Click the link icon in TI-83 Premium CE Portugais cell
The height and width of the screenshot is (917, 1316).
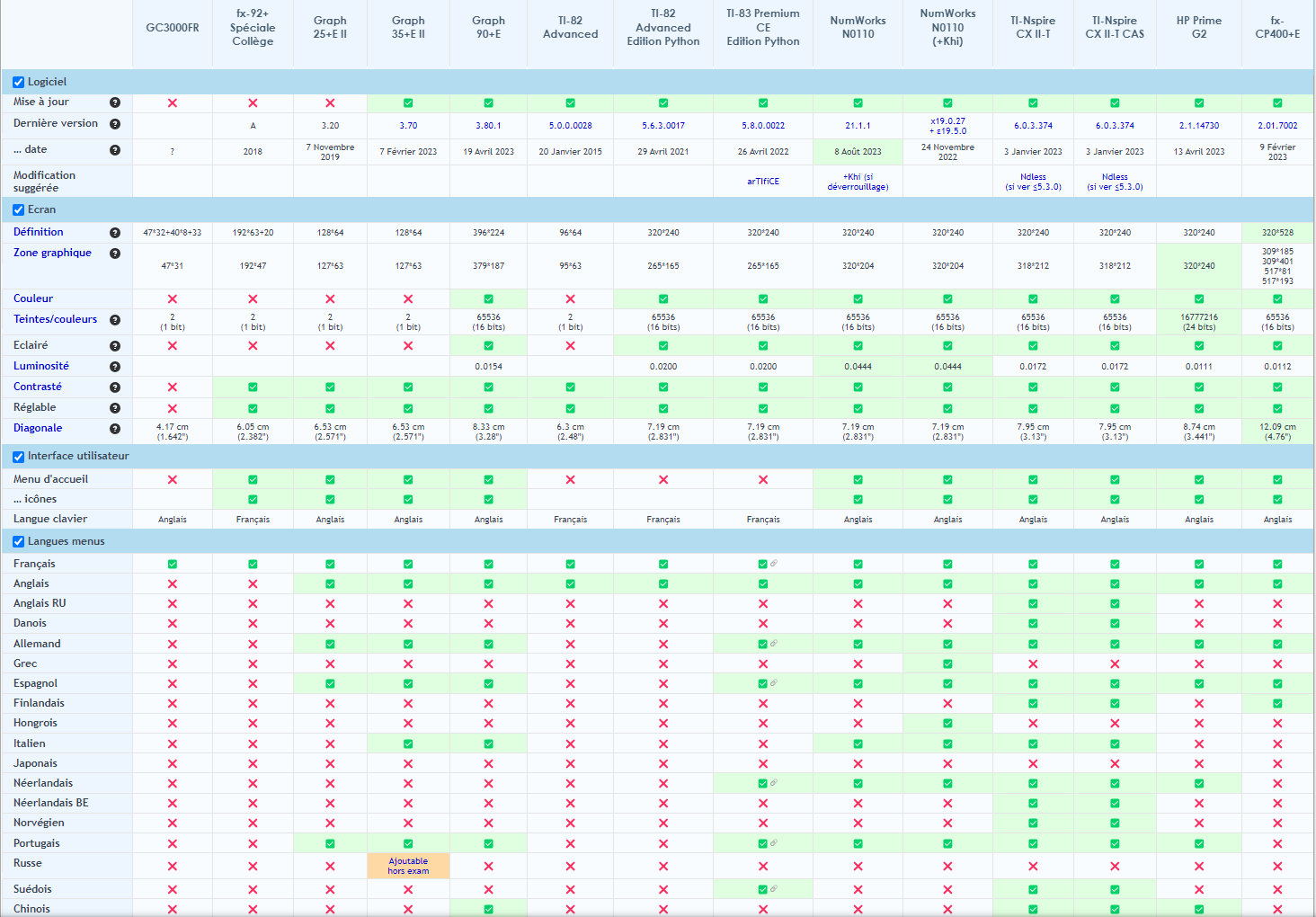[774, 843]
